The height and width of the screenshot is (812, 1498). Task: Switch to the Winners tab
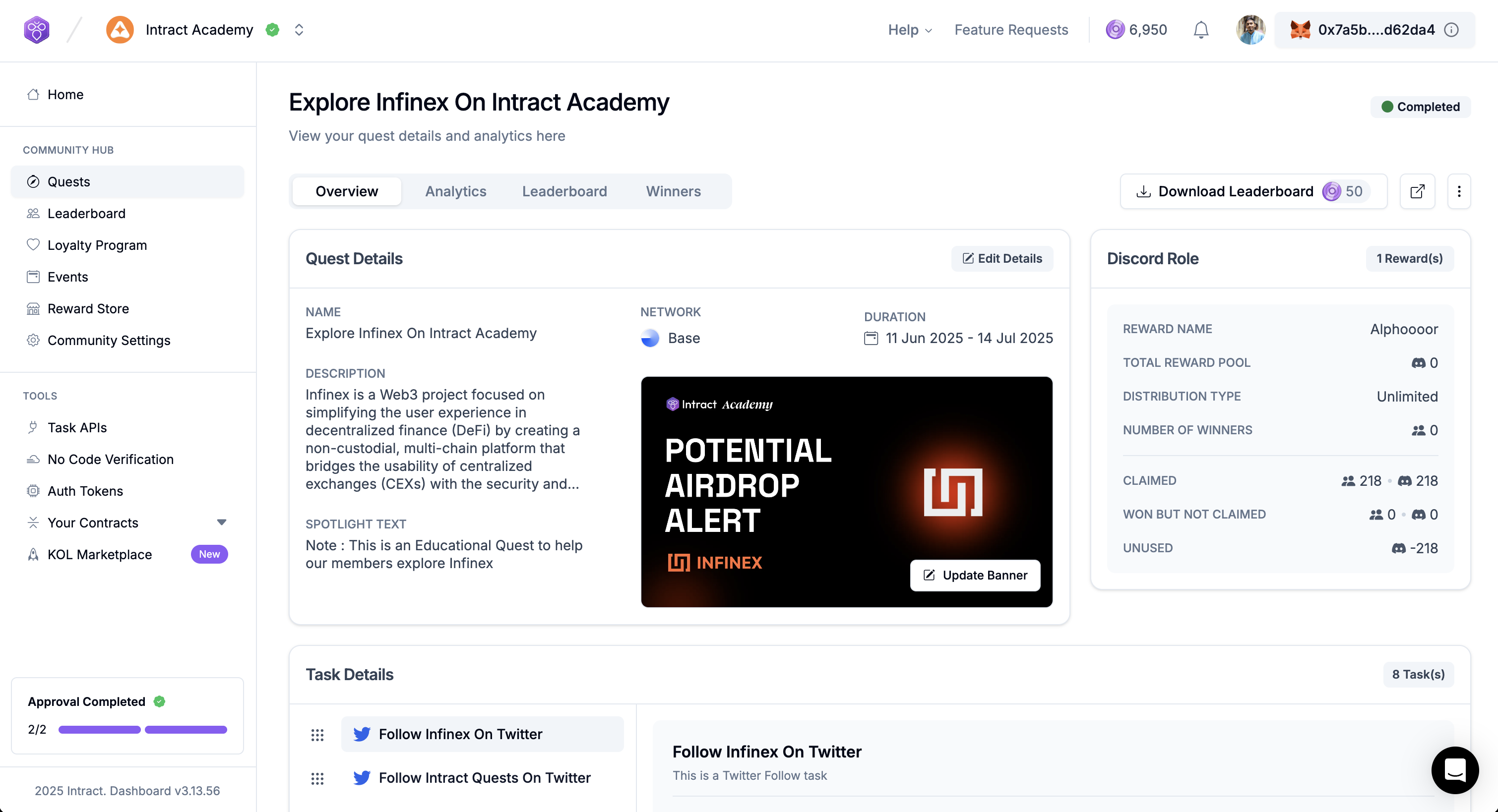tap(673, 191)
